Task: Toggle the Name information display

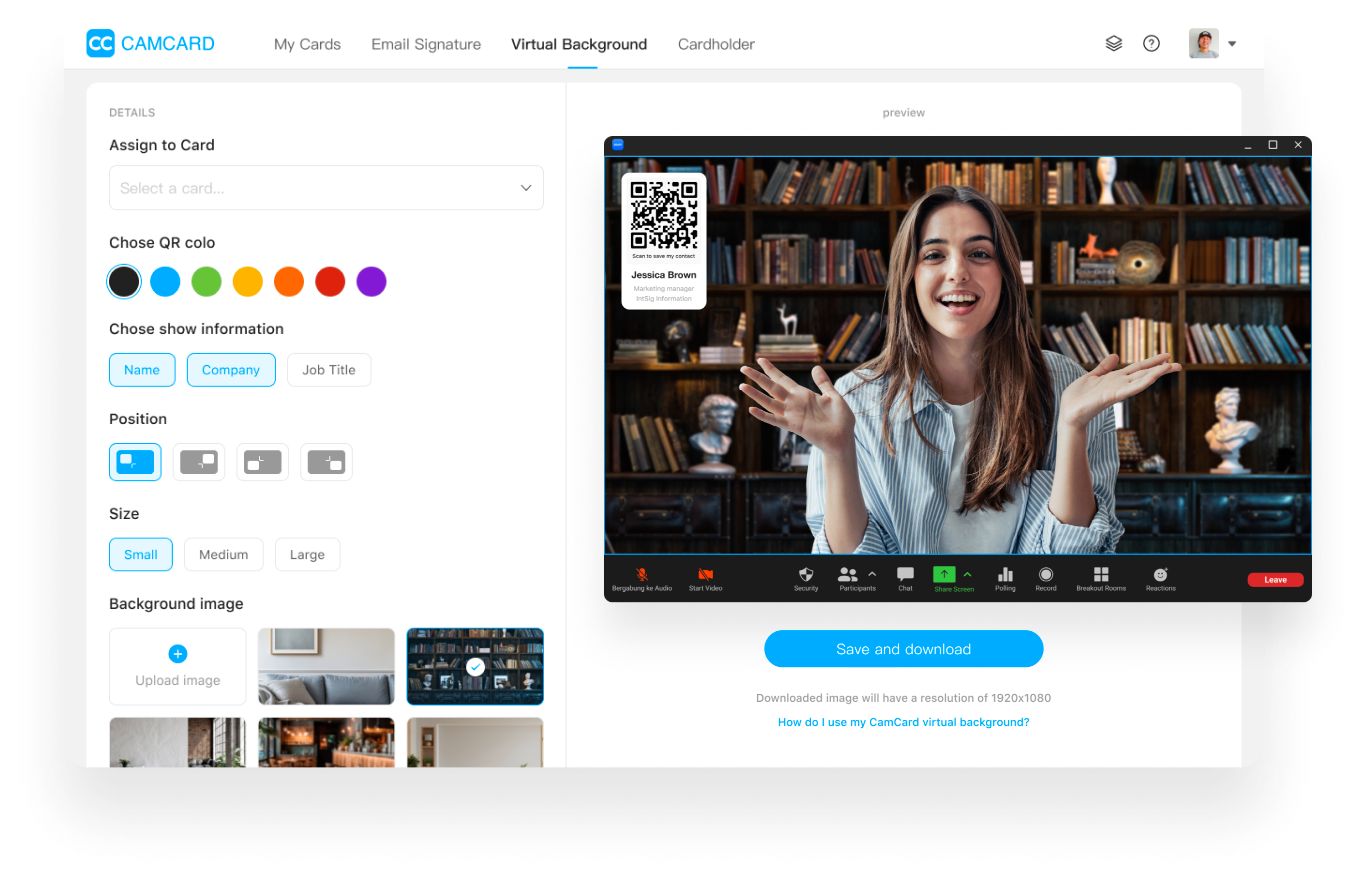Action: (x=142, y=370)
